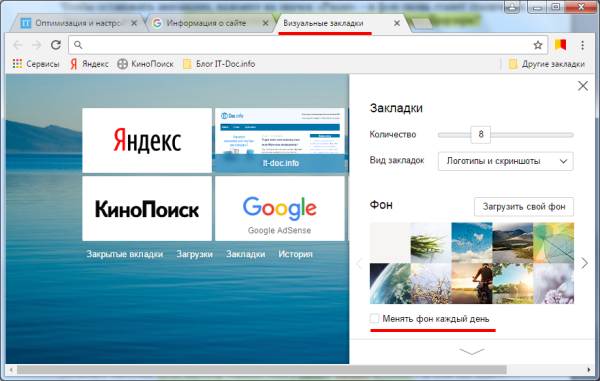Open the Сервисы apps grid

(36, 64)
